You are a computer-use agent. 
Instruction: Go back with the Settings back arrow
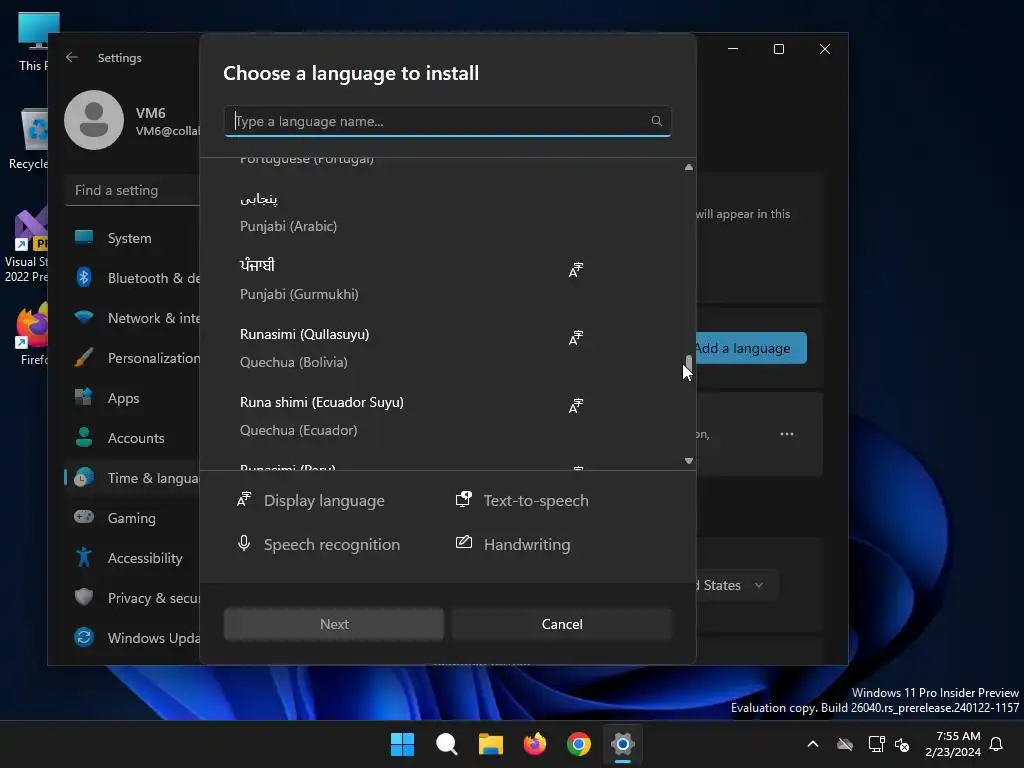coord(72,57)
